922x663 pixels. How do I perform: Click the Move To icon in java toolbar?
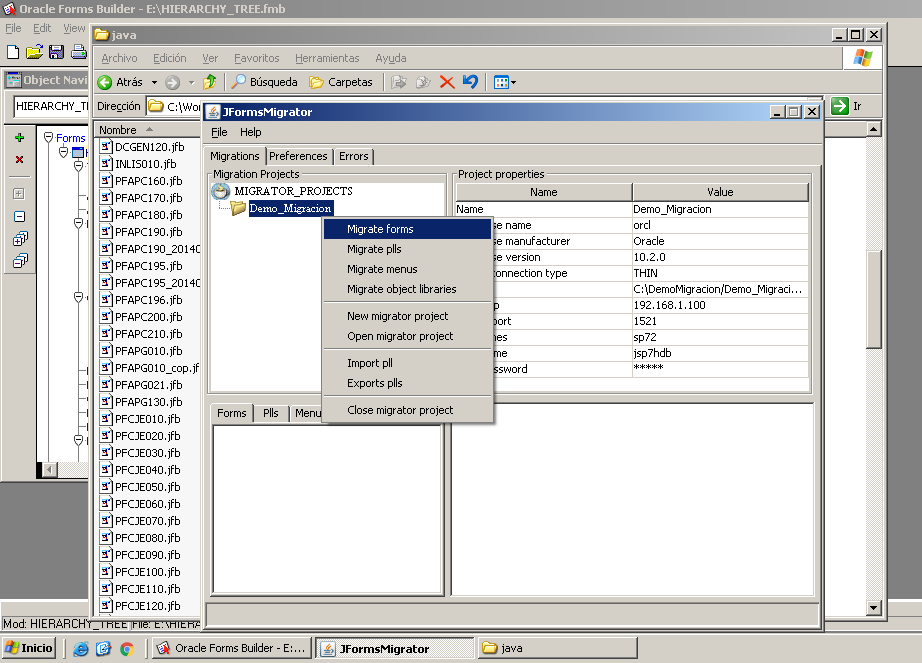click(x=399, y=82)
